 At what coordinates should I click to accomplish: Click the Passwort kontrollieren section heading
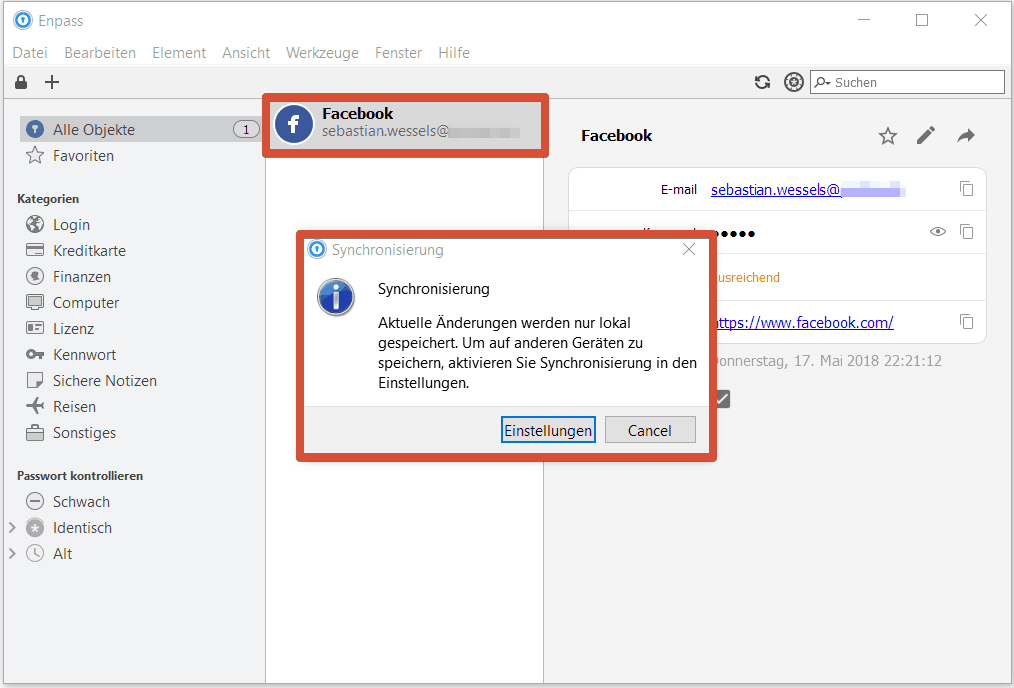tap(80, 476)
